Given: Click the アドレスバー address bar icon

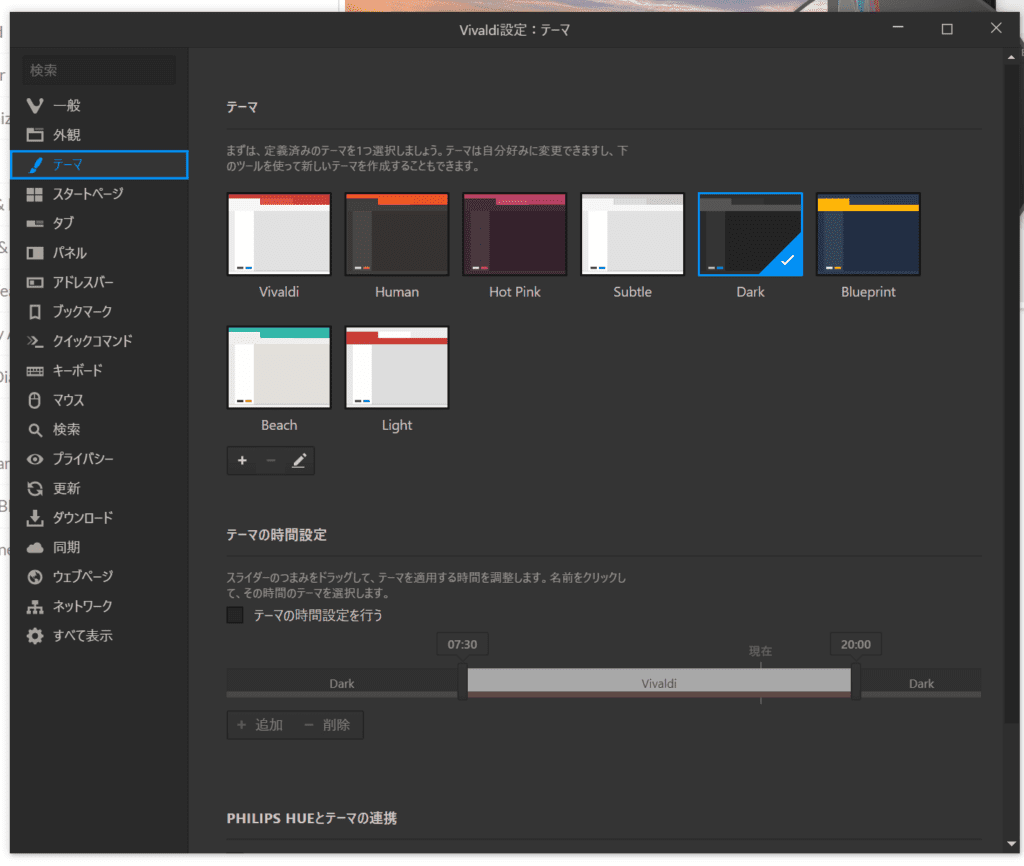Looking at the screenshot, I should pyautogui.click(x=35, y=282).
